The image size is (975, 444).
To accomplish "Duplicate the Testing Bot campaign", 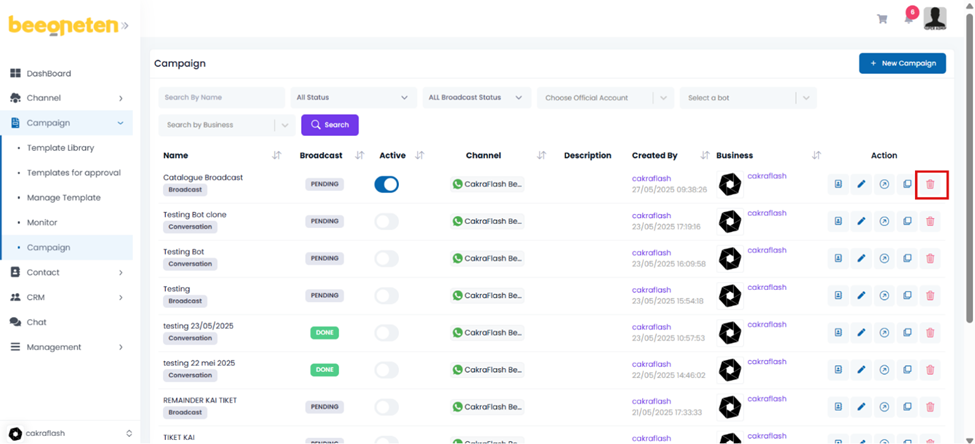I will point(907,258).
